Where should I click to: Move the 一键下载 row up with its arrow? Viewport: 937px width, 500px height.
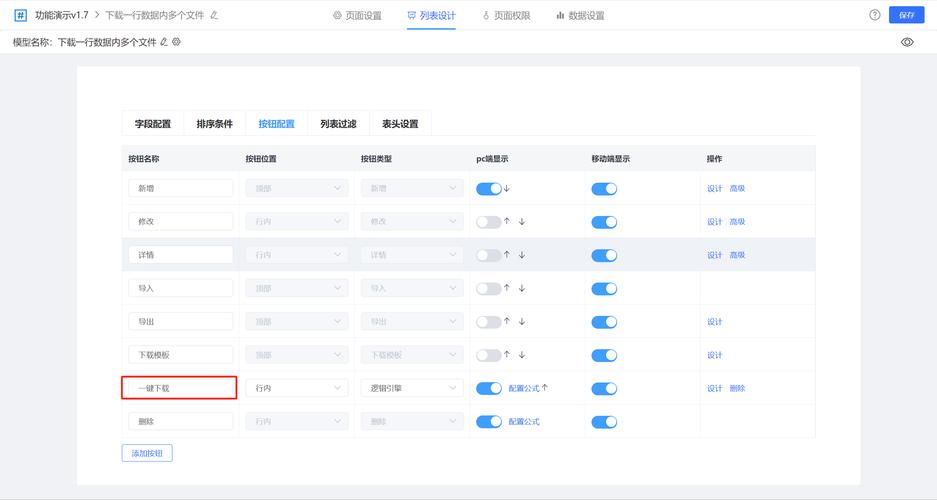544,388
